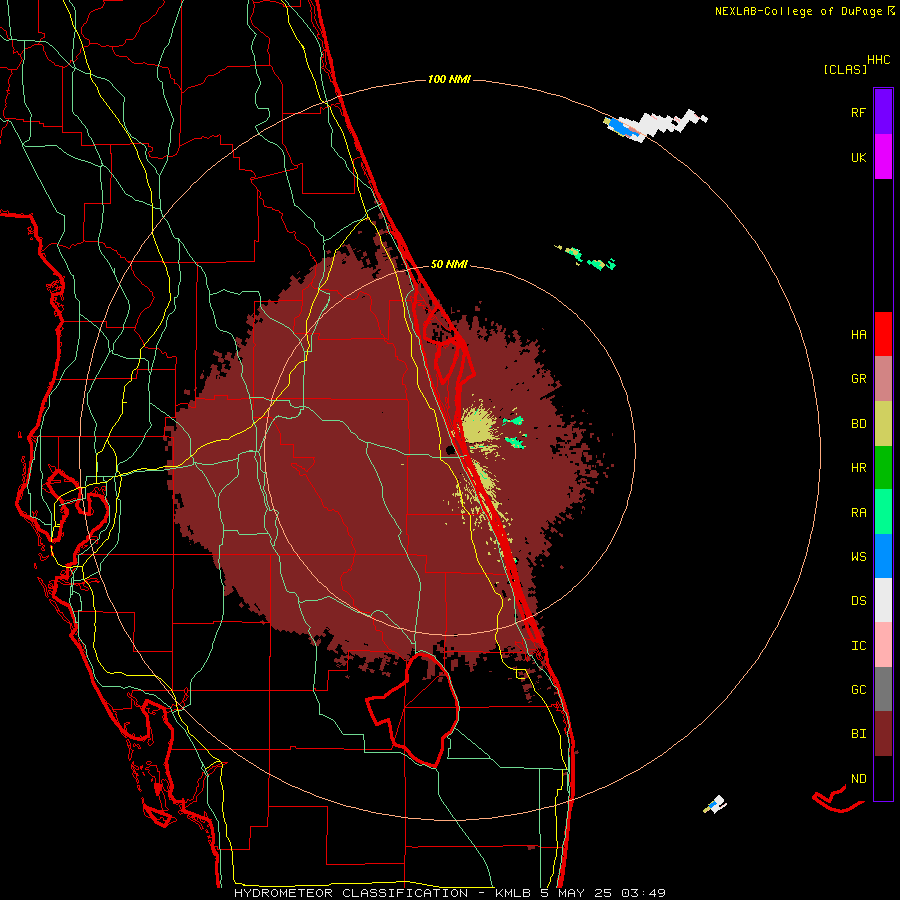Click the UK legend label
900x900 pixels.
click(x=858, y=157)
